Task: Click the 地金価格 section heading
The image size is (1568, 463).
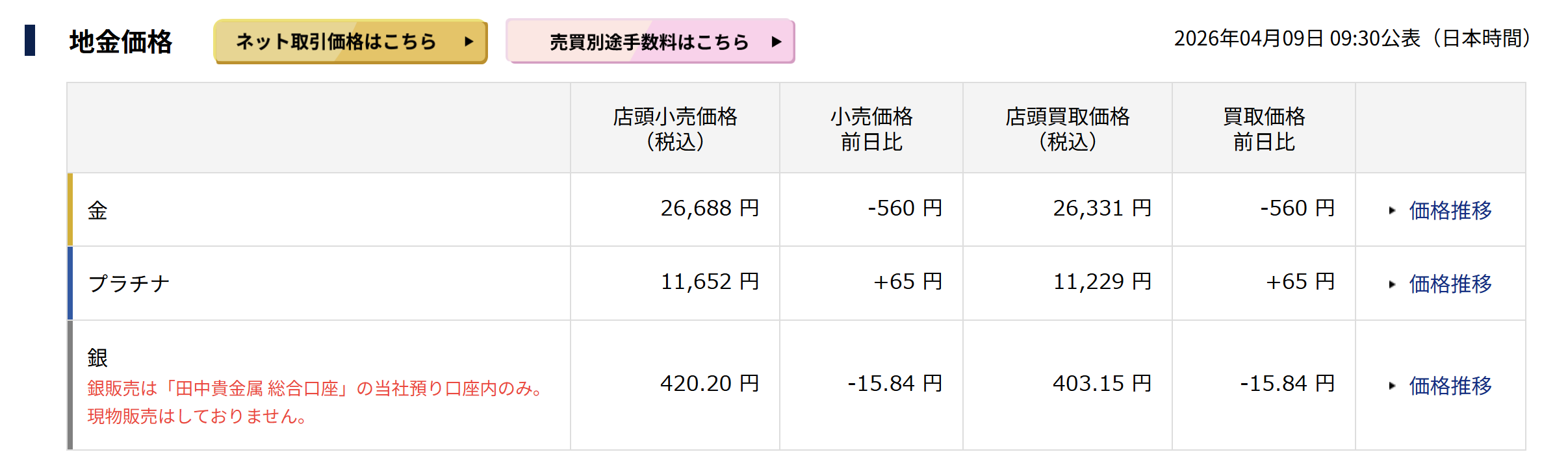Action: click(121, 42)
